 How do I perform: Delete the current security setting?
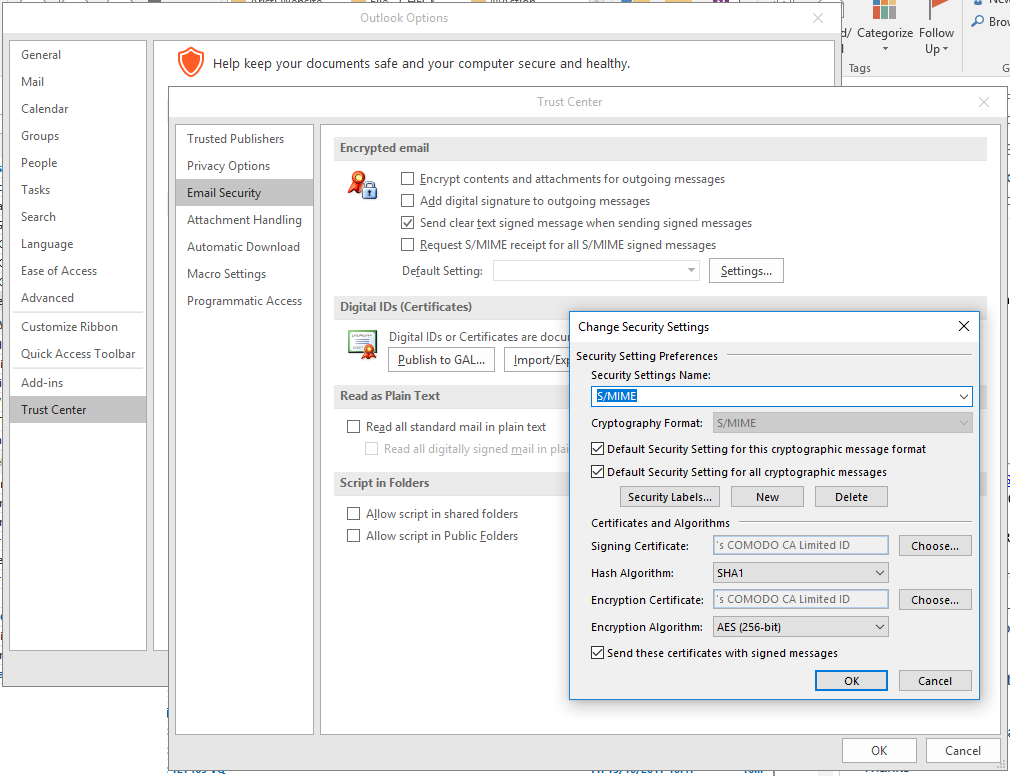coord(851,497)
